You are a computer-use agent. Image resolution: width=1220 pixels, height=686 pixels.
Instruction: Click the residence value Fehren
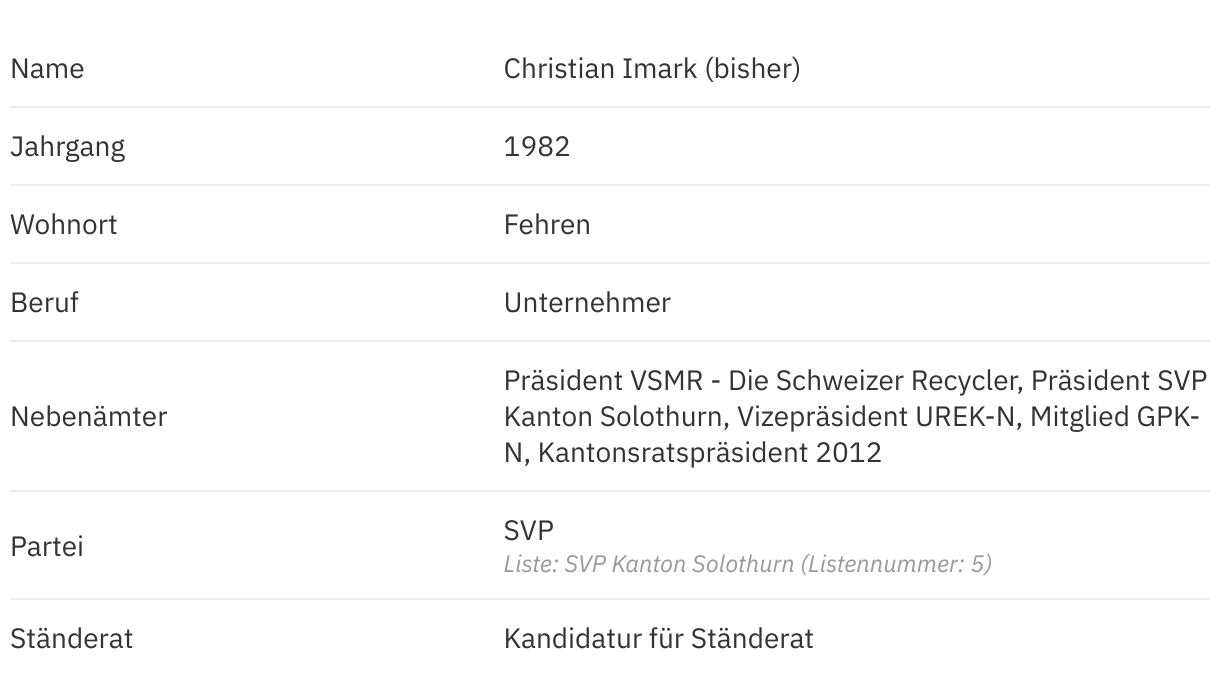click(x=547, y=225)
